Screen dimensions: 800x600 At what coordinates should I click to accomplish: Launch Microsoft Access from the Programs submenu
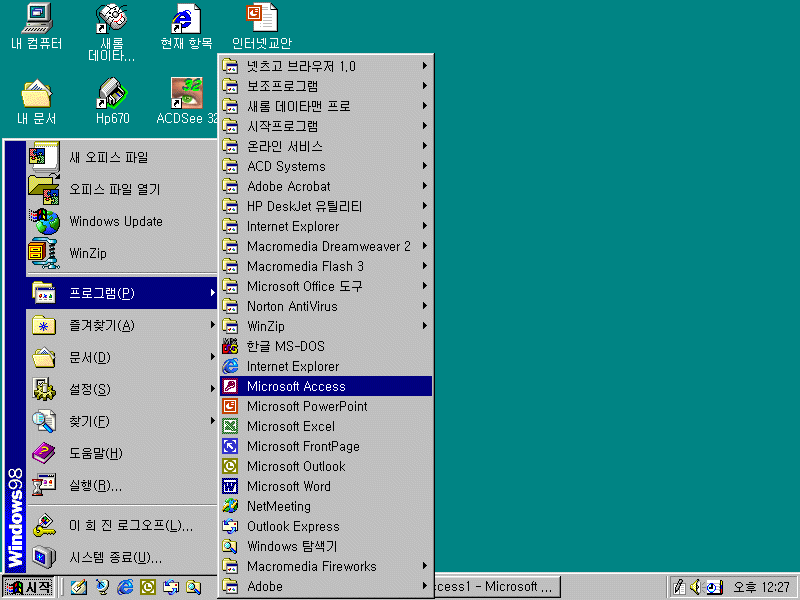(x=326, y=386)
